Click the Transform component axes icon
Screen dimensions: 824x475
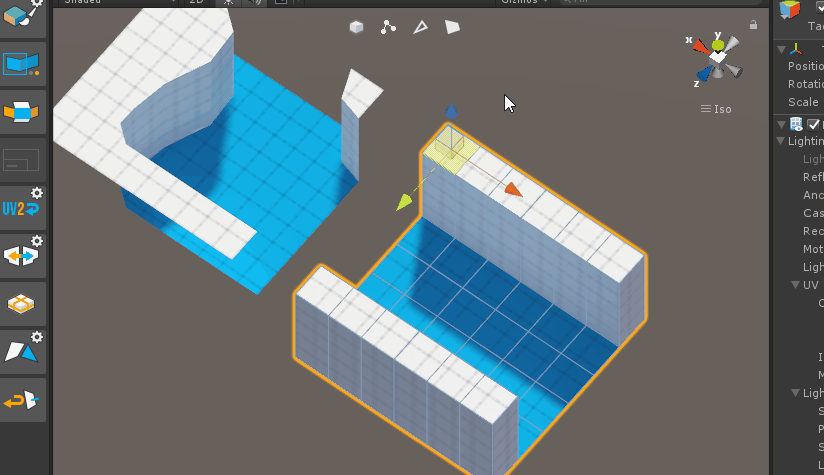(796, 49)
